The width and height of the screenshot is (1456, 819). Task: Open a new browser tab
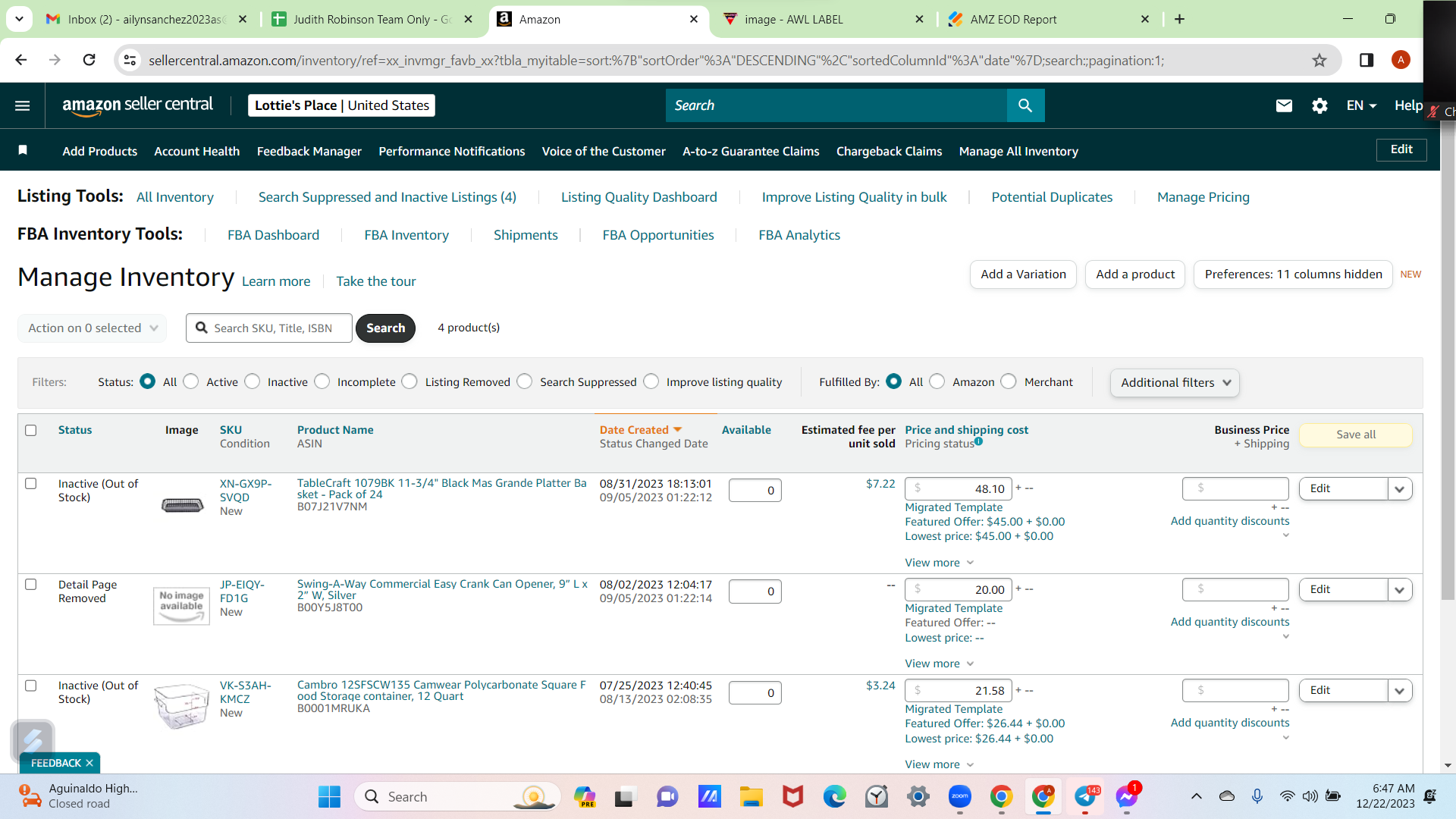coord(1179,19)
